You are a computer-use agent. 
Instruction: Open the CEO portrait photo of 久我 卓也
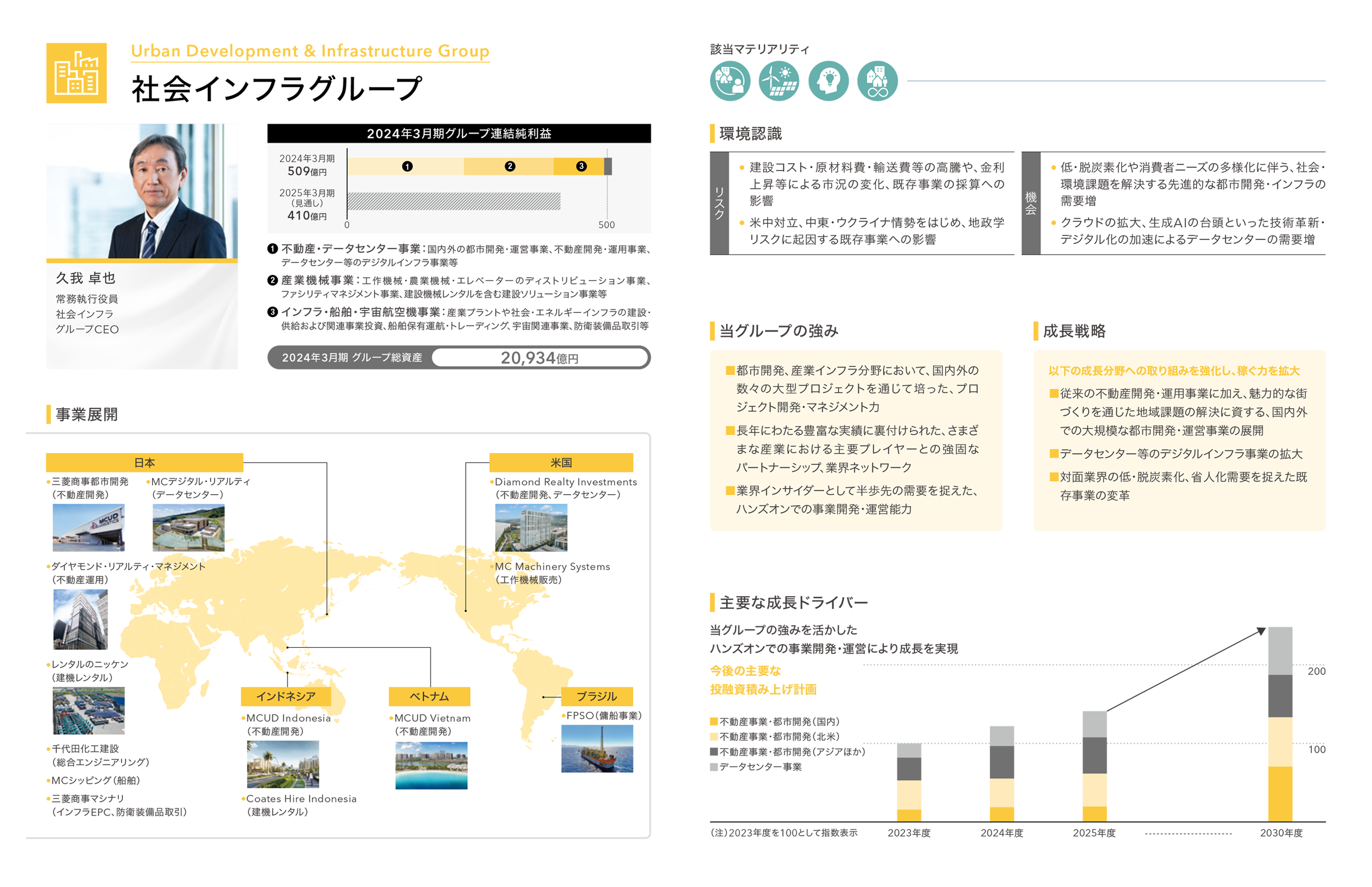141,191
